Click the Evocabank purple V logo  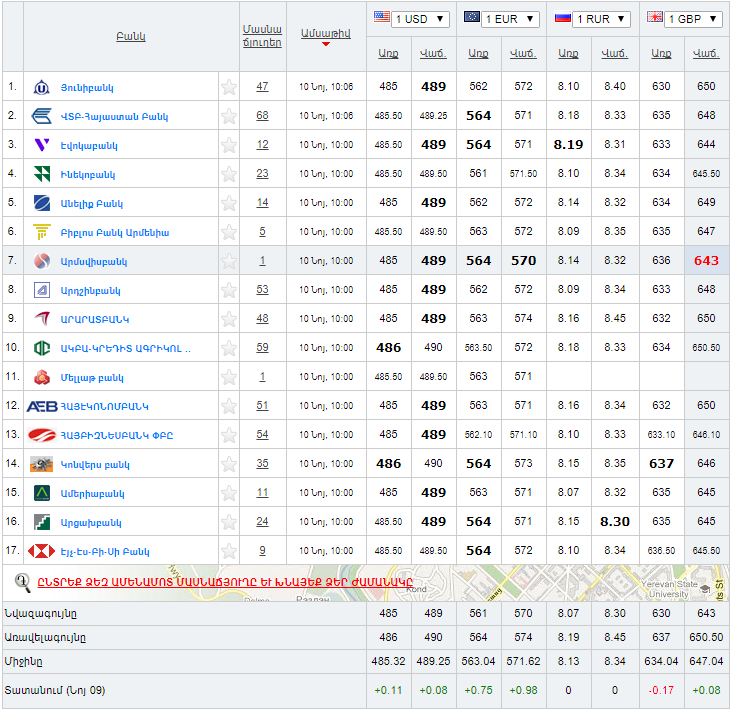click(x=42, y=145)
